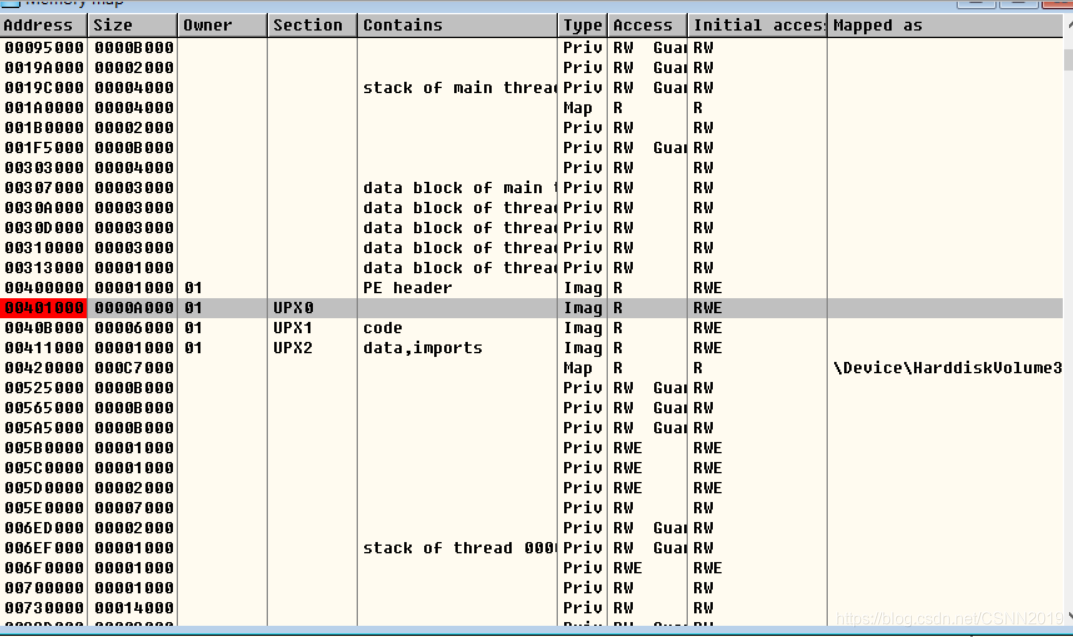Image resolution: width=1073 pixels, height=637 pixels.
Task: Click size 0000A000 cell
Action: pyautogui.click(x=133, y=308)
